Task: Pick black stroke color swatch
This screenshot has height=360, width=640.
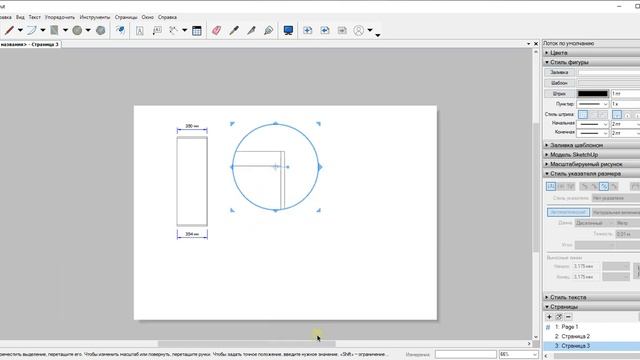Action: 593,93
